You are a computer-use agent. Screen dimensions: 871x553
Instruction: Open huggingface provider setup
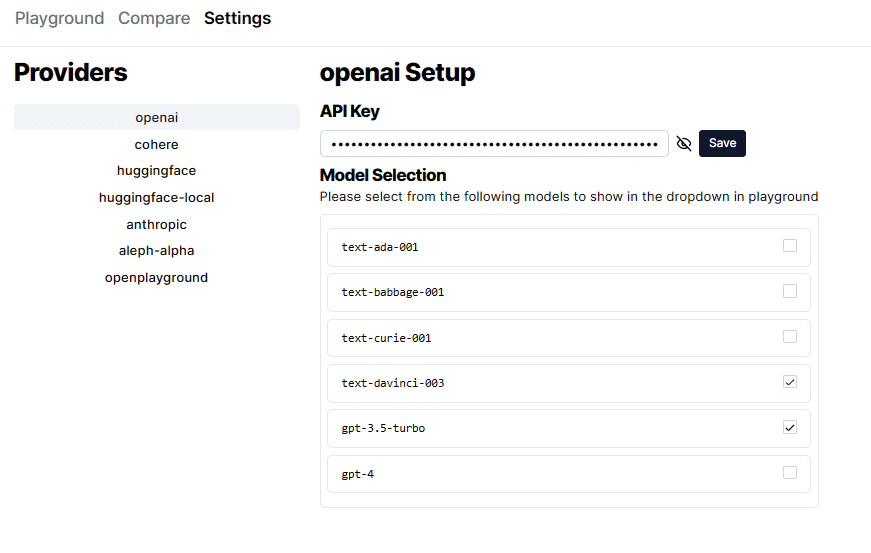[x=157, y=171]
